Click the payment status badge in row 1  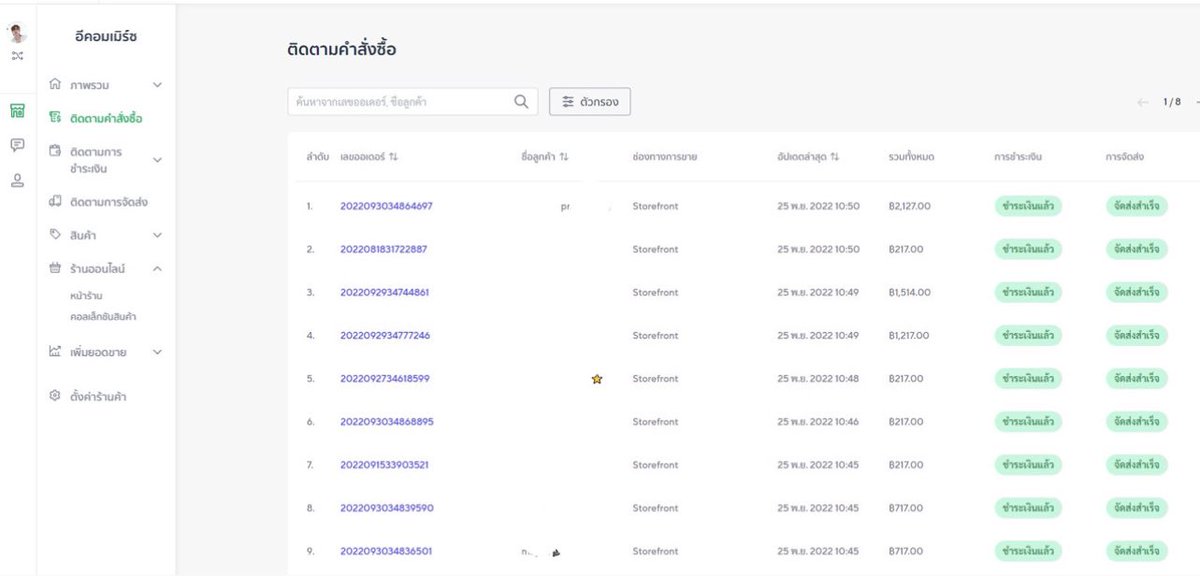click(1027, 206)
